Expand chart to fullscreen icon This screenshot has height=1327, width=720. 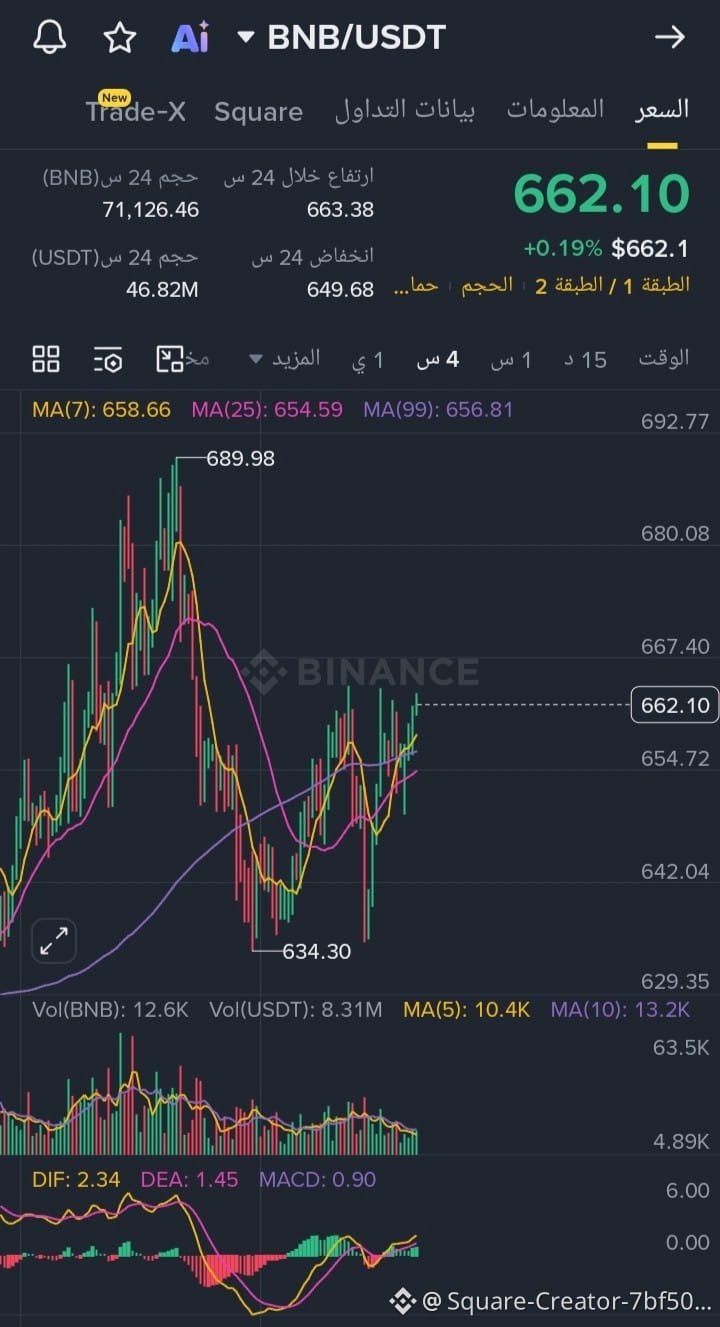(54, 940)
